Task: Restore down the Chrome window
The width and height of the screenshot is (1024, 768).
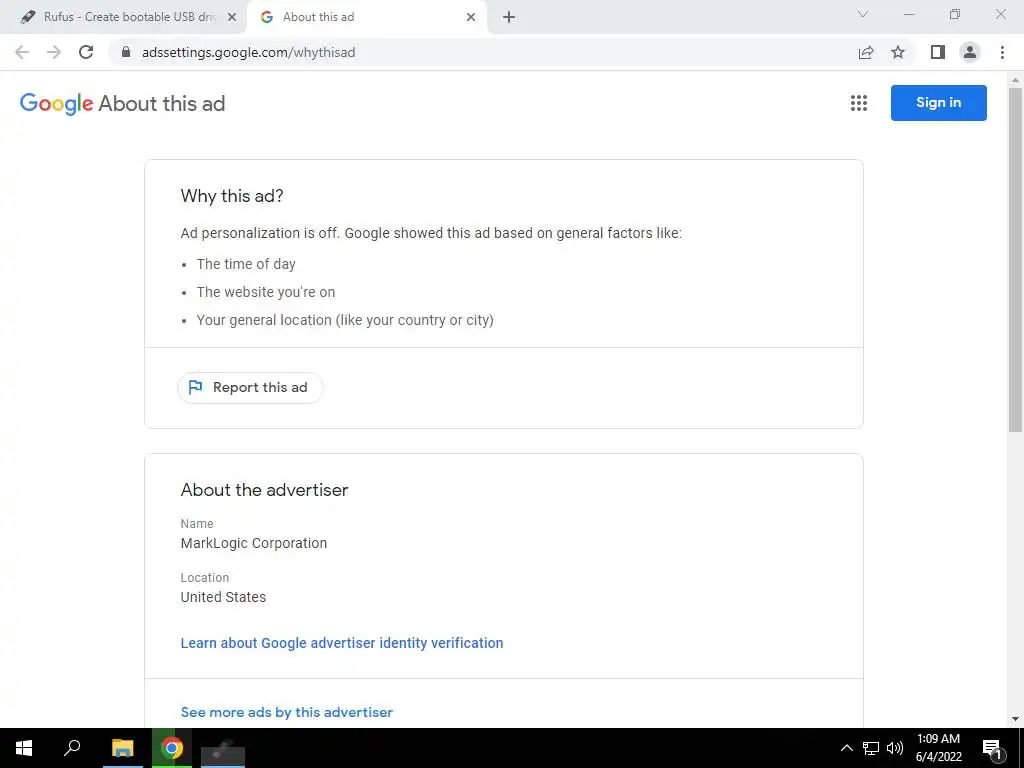Action: [955, 14]
